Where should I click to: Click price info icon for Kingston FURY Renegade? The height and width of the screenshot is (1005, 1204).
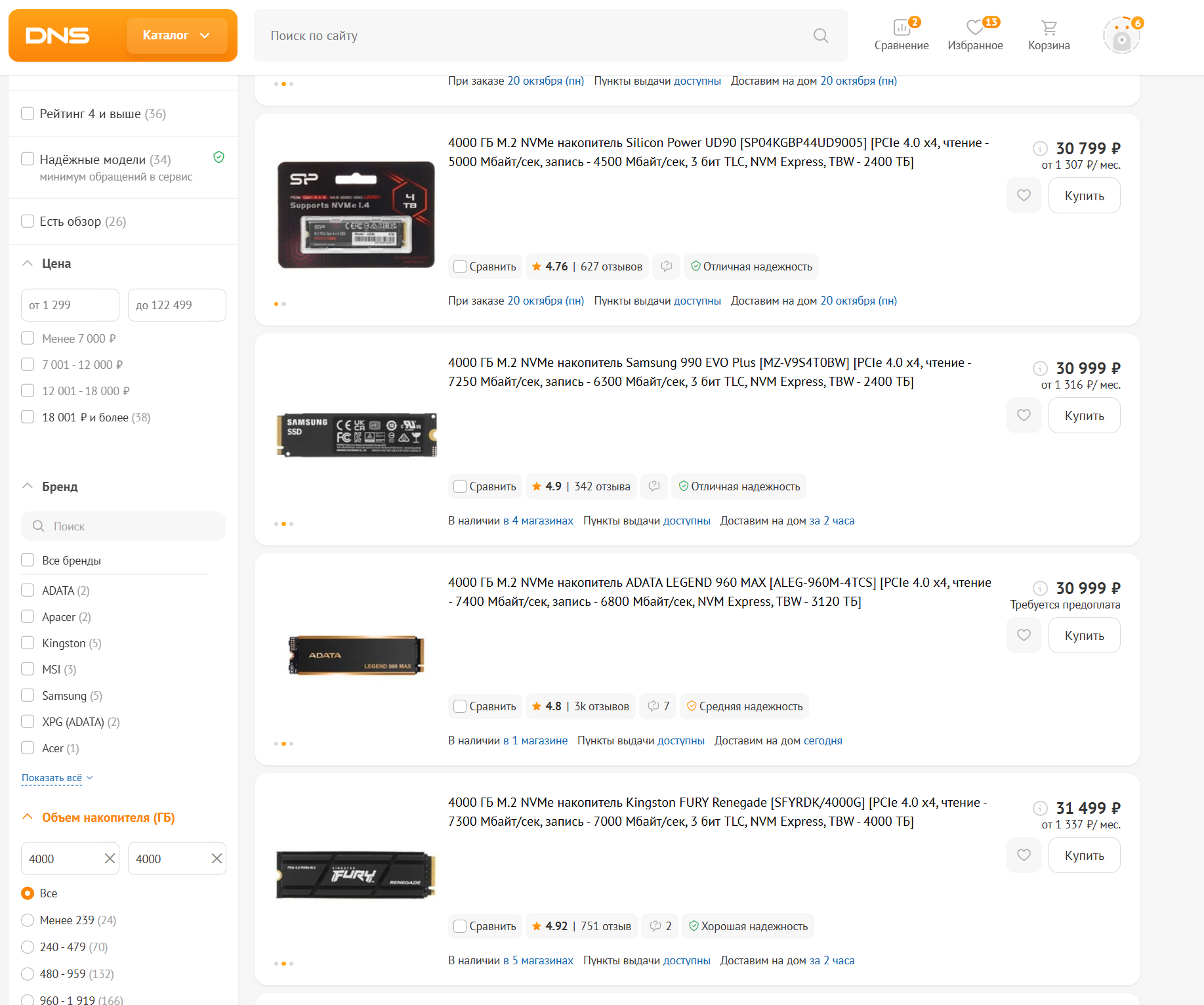pos(1040,808)
